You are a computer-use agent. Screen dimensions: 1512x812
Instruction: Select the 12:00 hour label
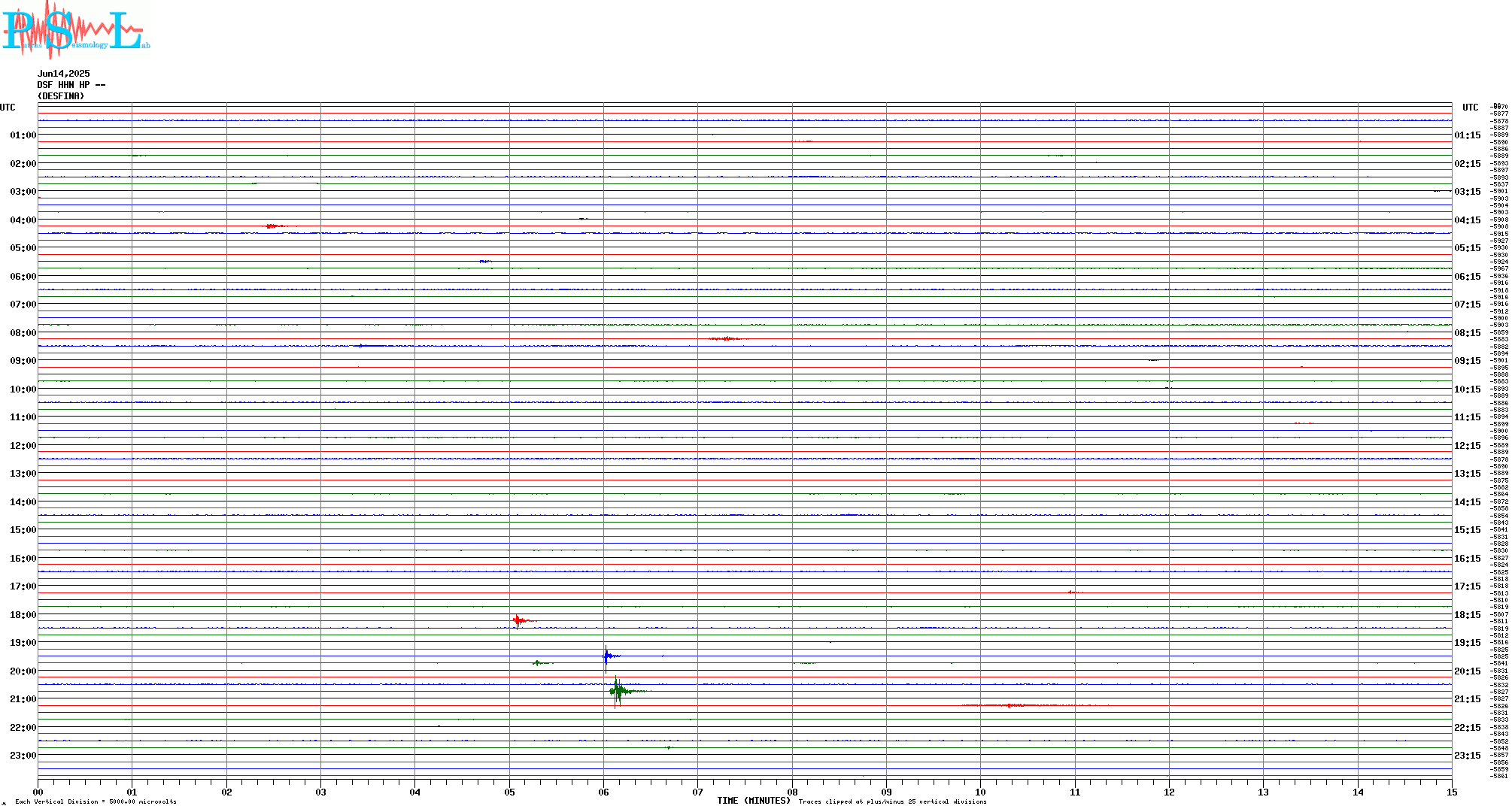(23, 446)
